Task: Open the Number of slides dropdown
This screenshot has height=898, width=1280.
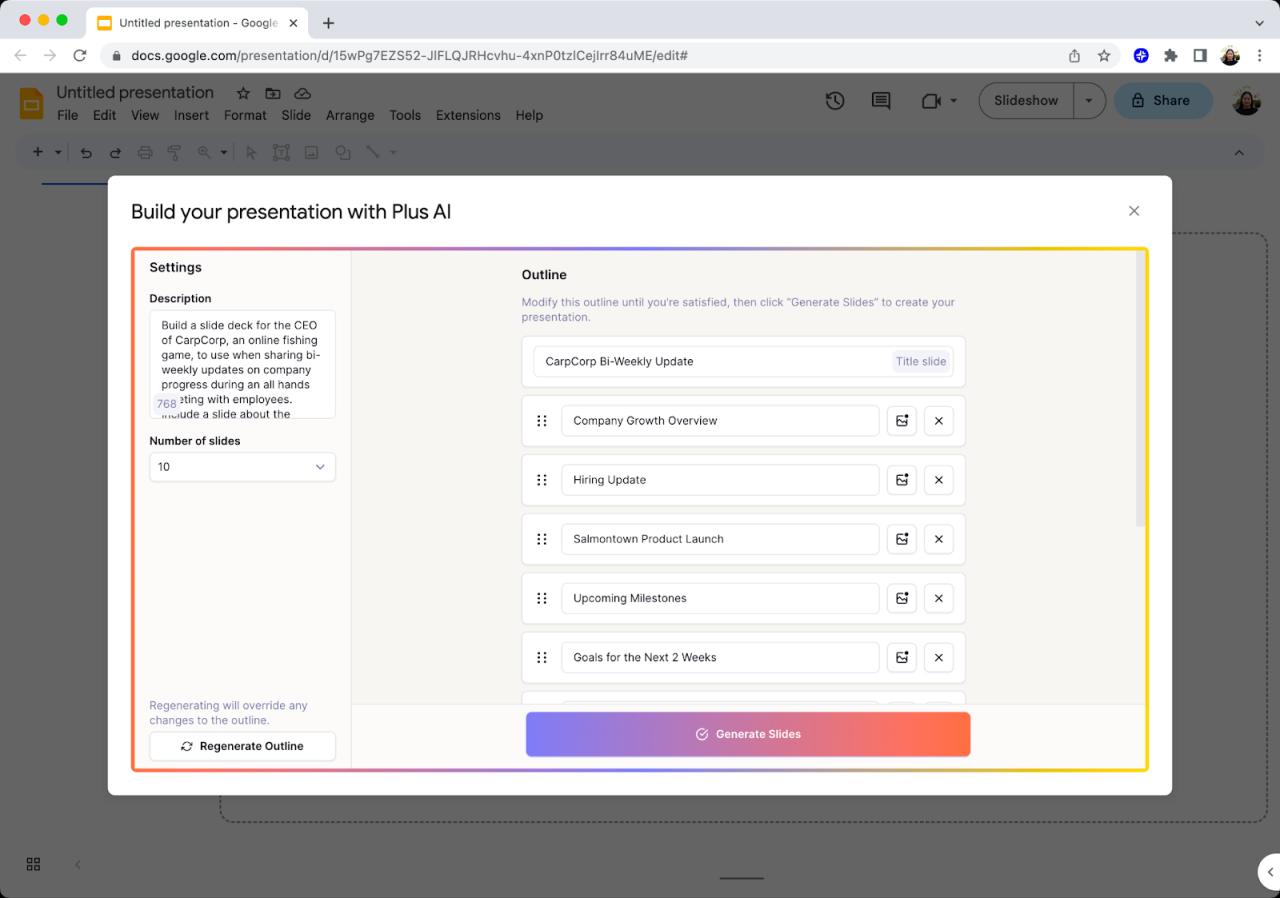Action: [242, 467]
